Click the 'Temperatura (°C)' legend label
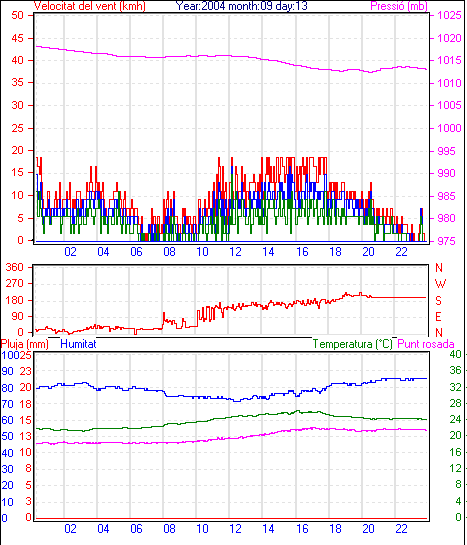Viewport: 467px width, 545px height. (353, 344)
